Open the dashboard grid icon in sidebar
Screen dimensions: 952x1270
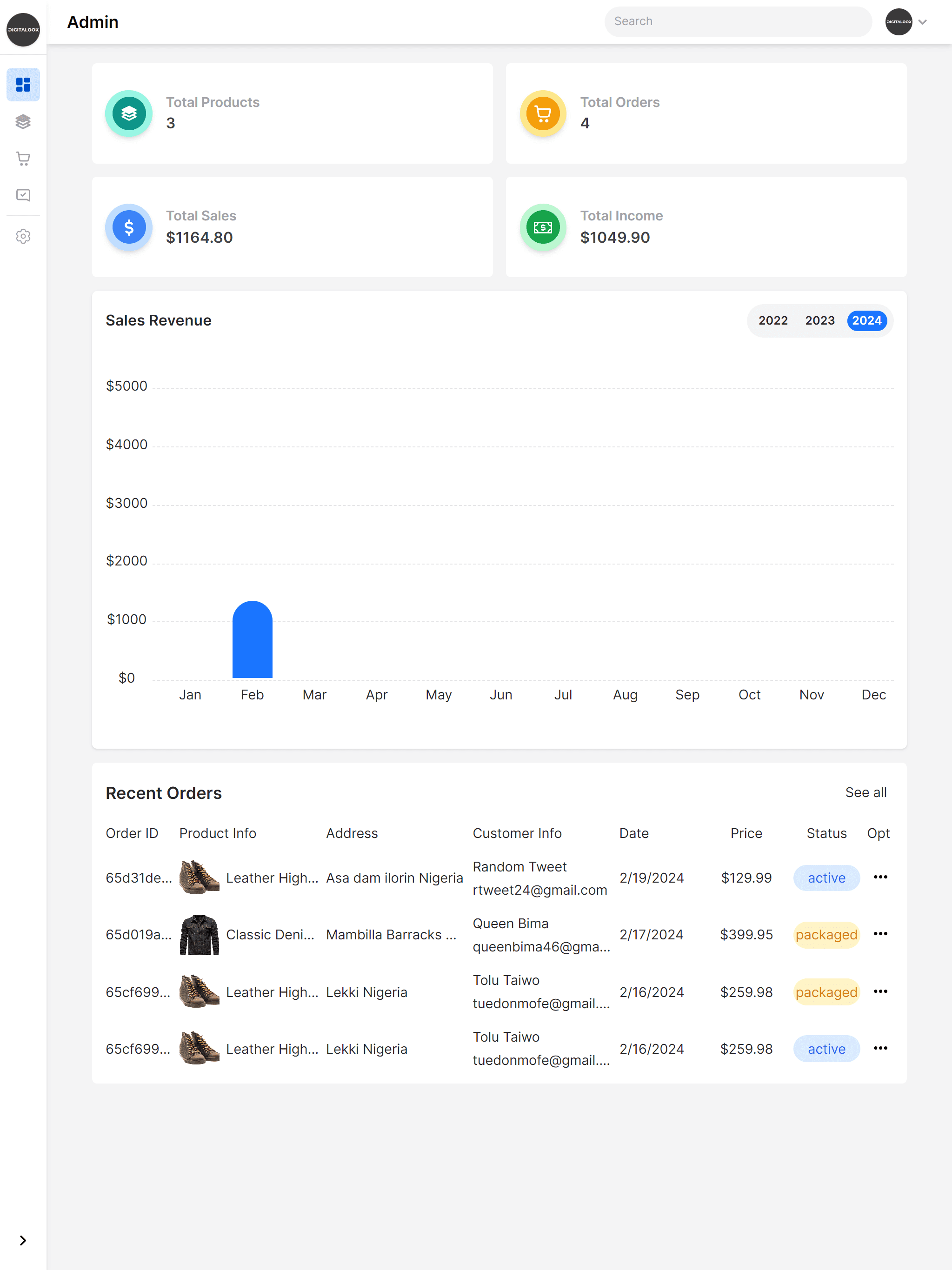coord(23,85)
